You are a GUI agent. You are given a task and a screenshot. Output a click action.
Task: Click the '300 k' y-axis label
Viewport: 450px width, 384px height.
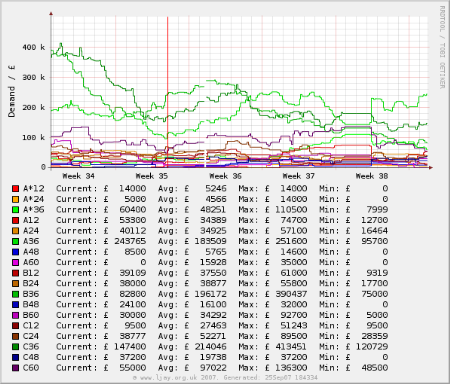click(x=34, y=77)
